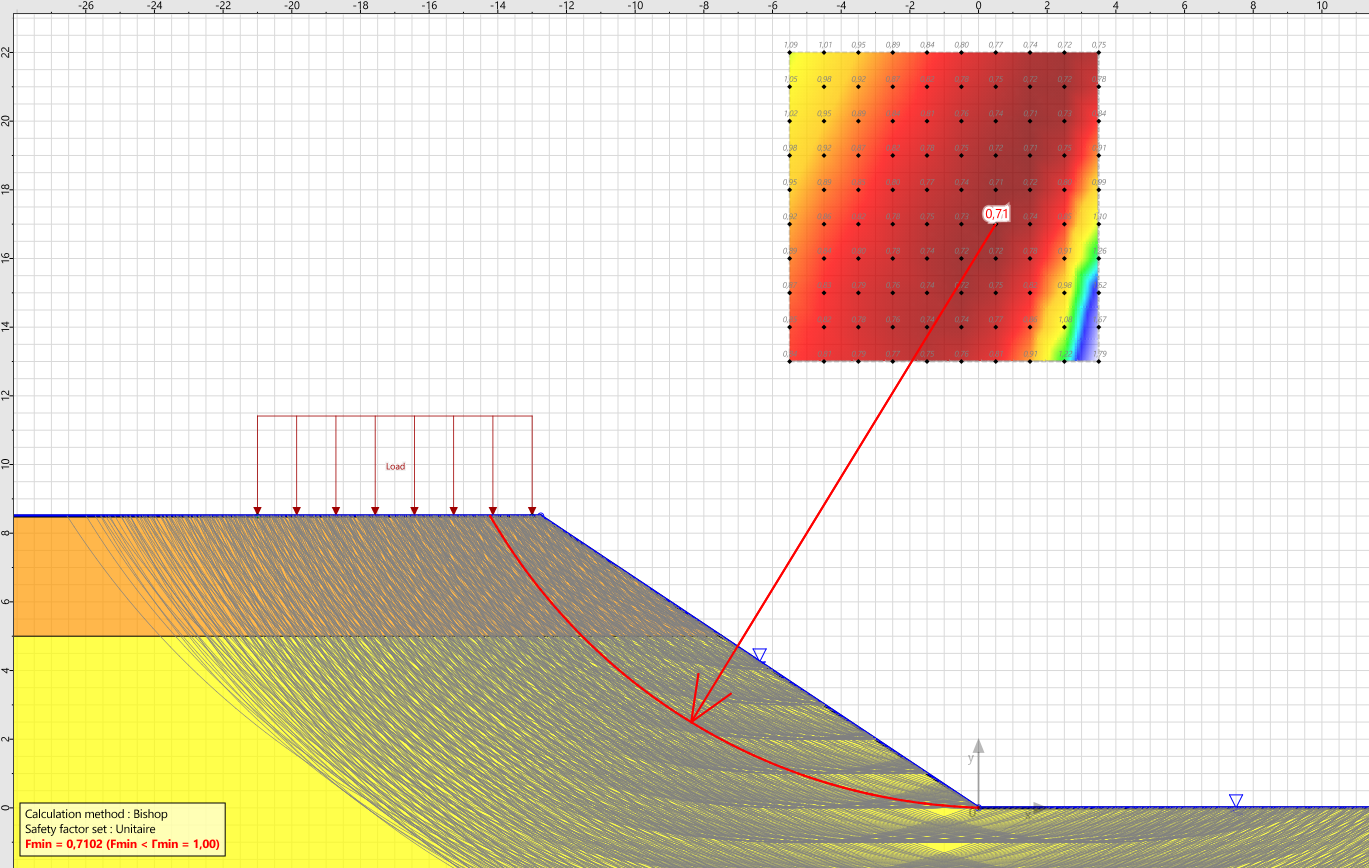
Task: Click the red "Fmin = 0,7102" result line
Action: pyautogui.click(x=122, y=845)
